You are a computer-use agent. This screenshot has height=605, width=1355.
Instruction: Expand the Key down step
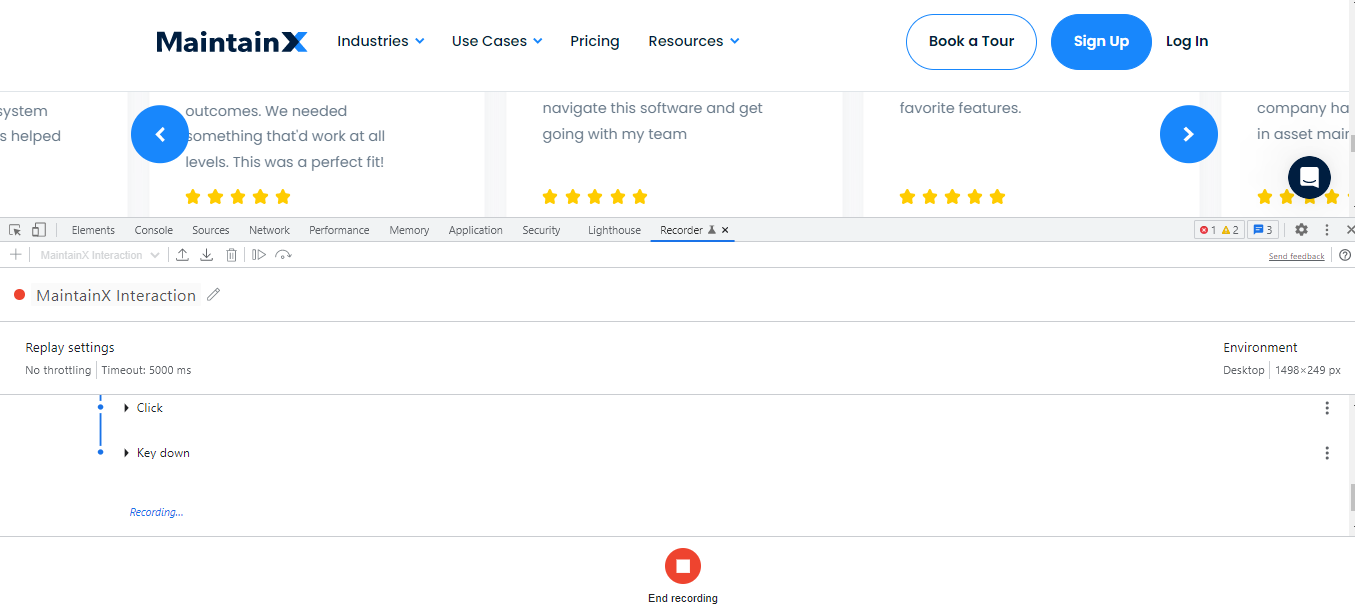(127, 453)
